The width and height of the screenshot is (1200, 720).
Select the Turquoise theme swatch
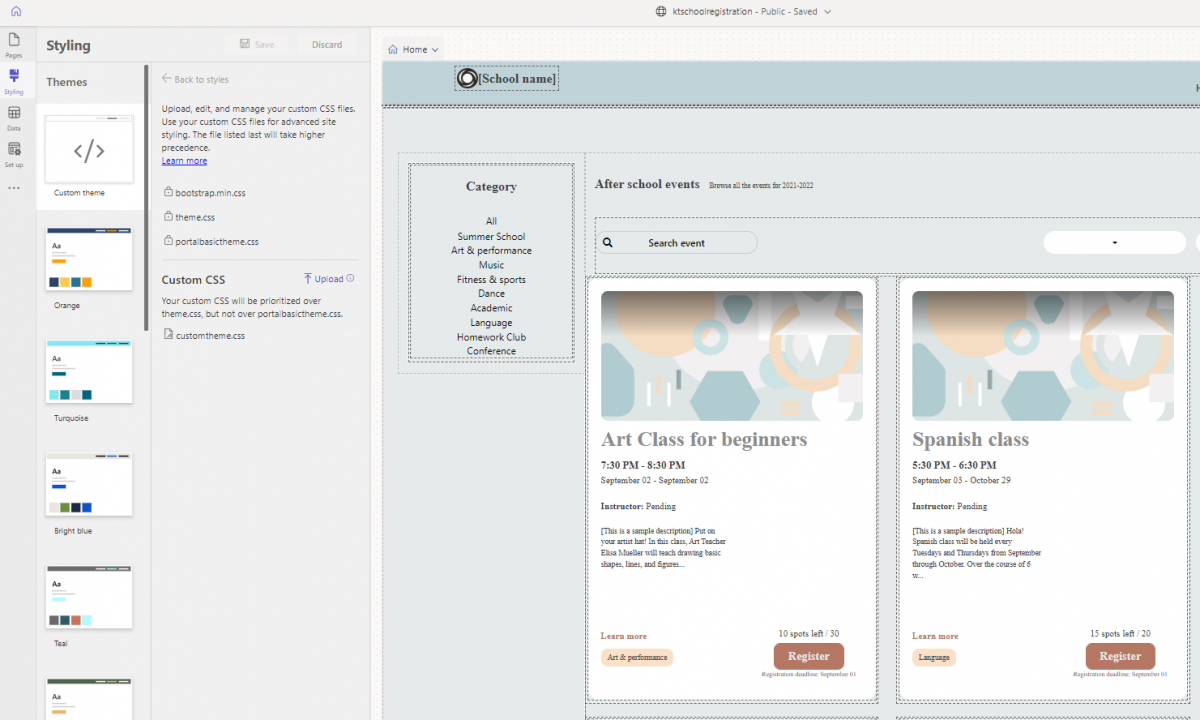[89, 371]
